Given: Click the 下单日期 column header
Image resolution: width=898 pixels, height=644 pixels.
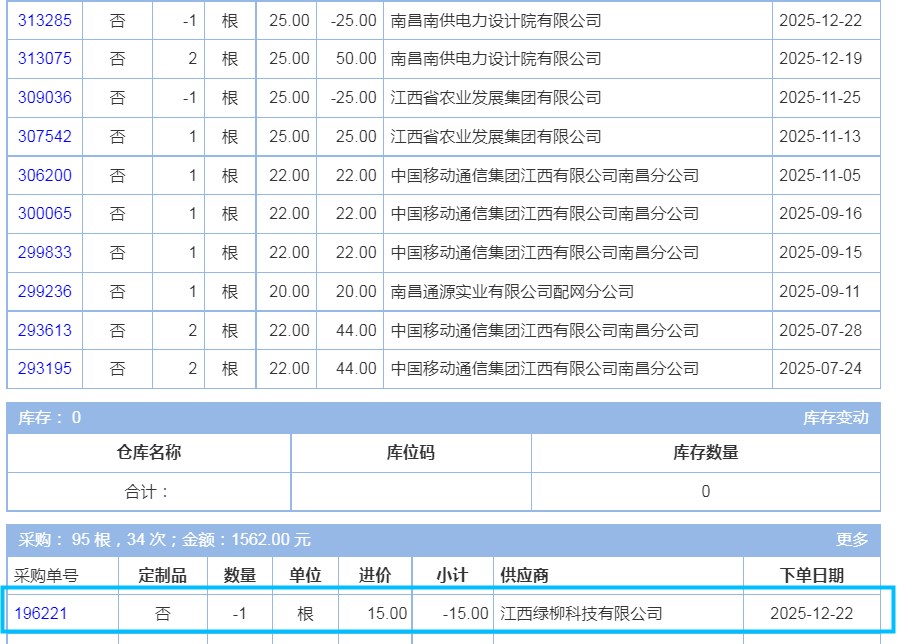Looking at the screenshot, I should pos(811,575).
